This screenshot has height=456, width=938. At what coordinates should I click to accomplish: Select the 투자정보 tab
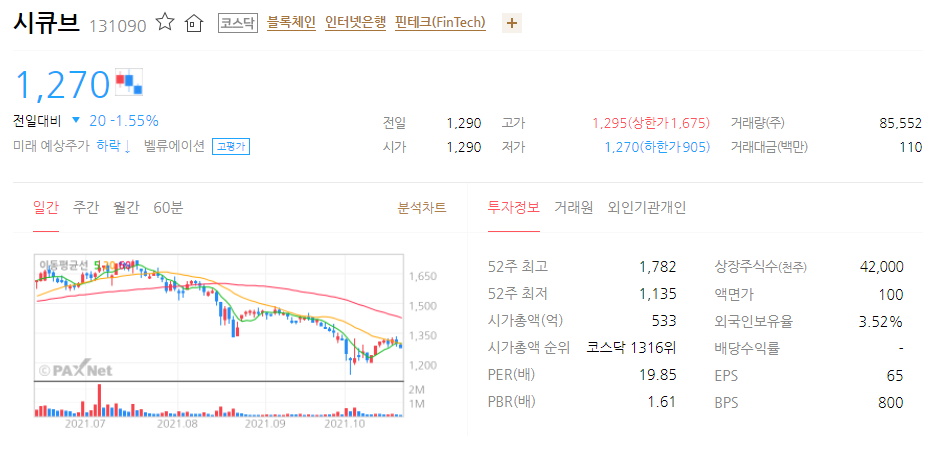514,208
